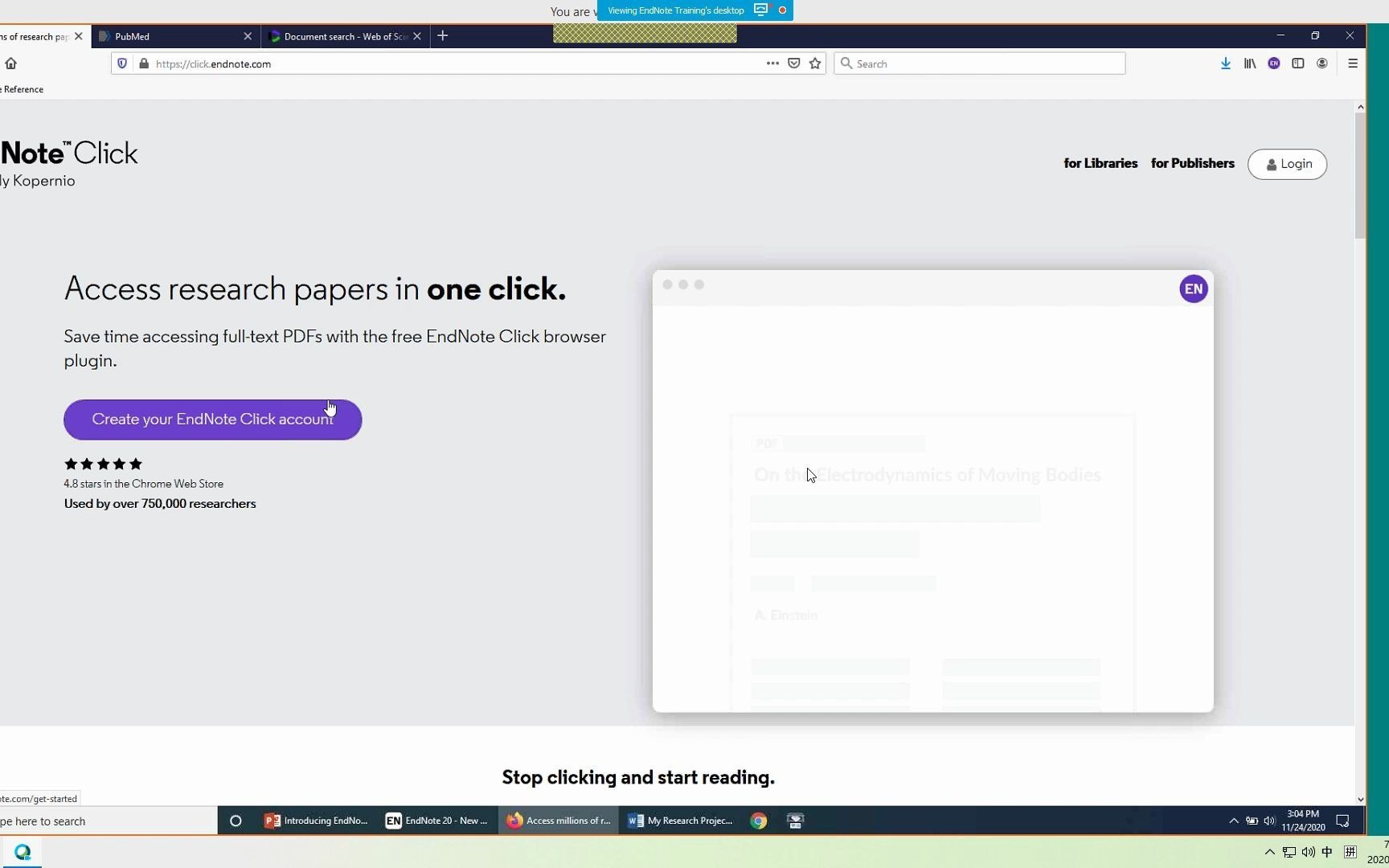This screenshot has height=868, width=1389.
Task: Open the Firefox library icon
Action: (1250, 63)
